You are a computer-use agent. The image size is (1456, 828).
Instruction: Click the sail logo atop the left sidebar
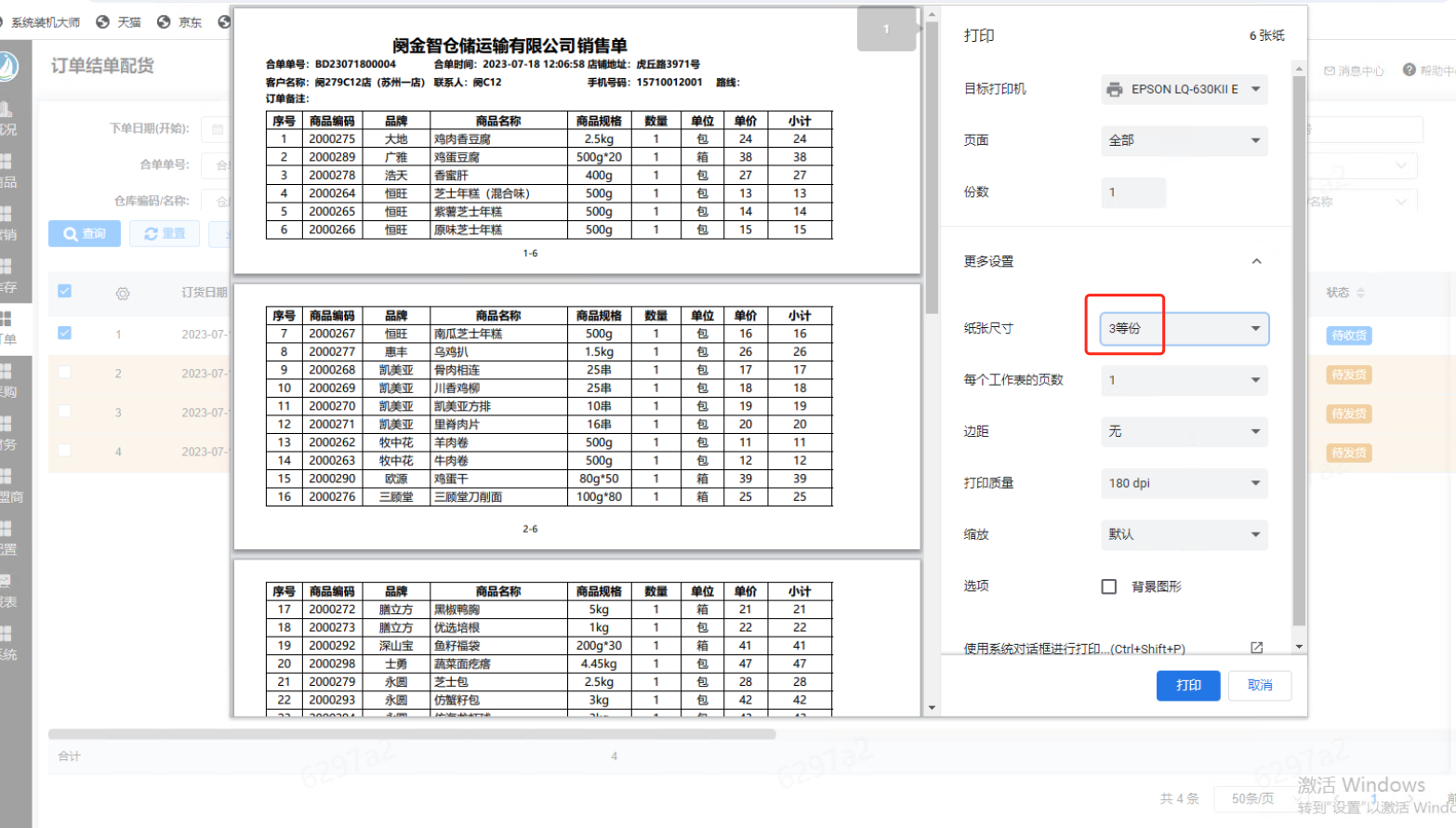click(7, 66)
